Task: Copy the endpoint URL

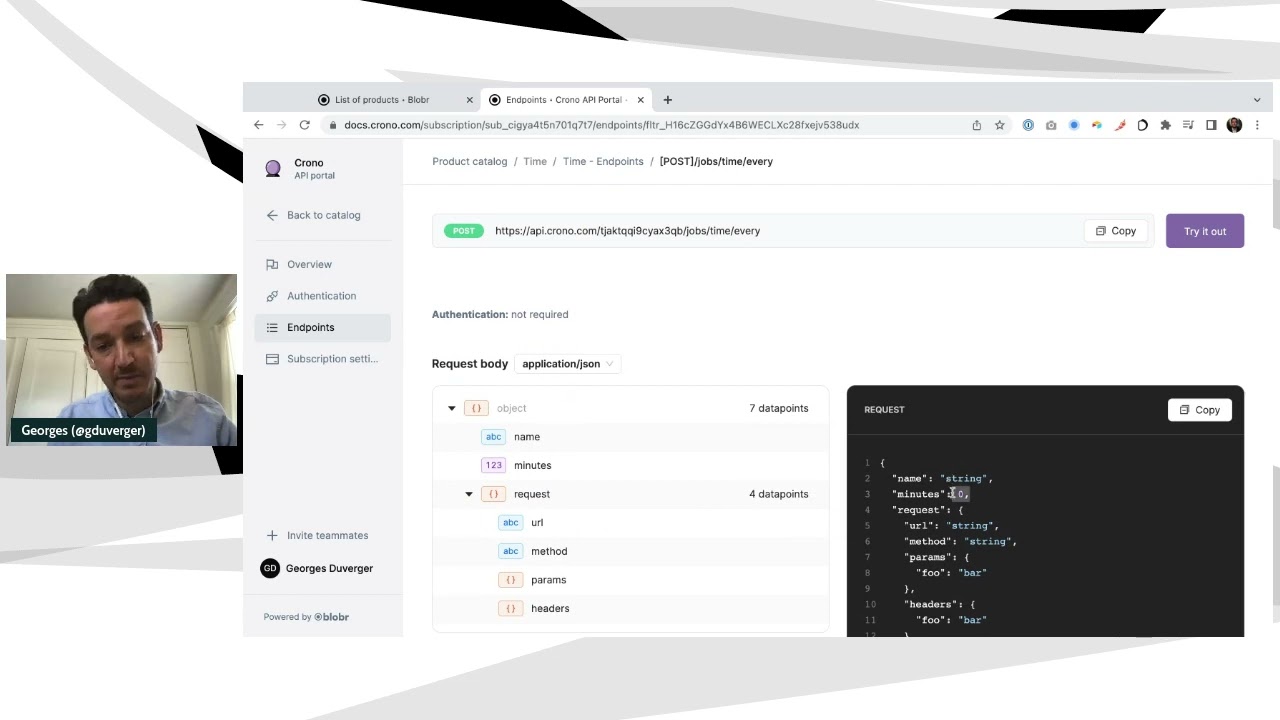Action: coord(1115,231)
